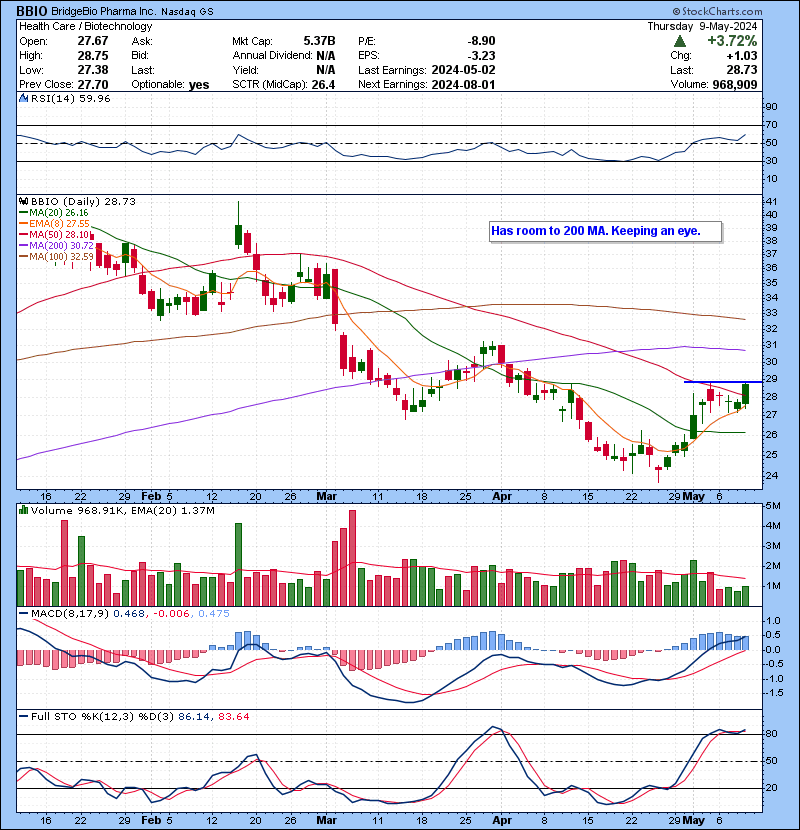Click the BridgeBio Pharma Inc. company name
800x830 pixels.
[104, 11]
